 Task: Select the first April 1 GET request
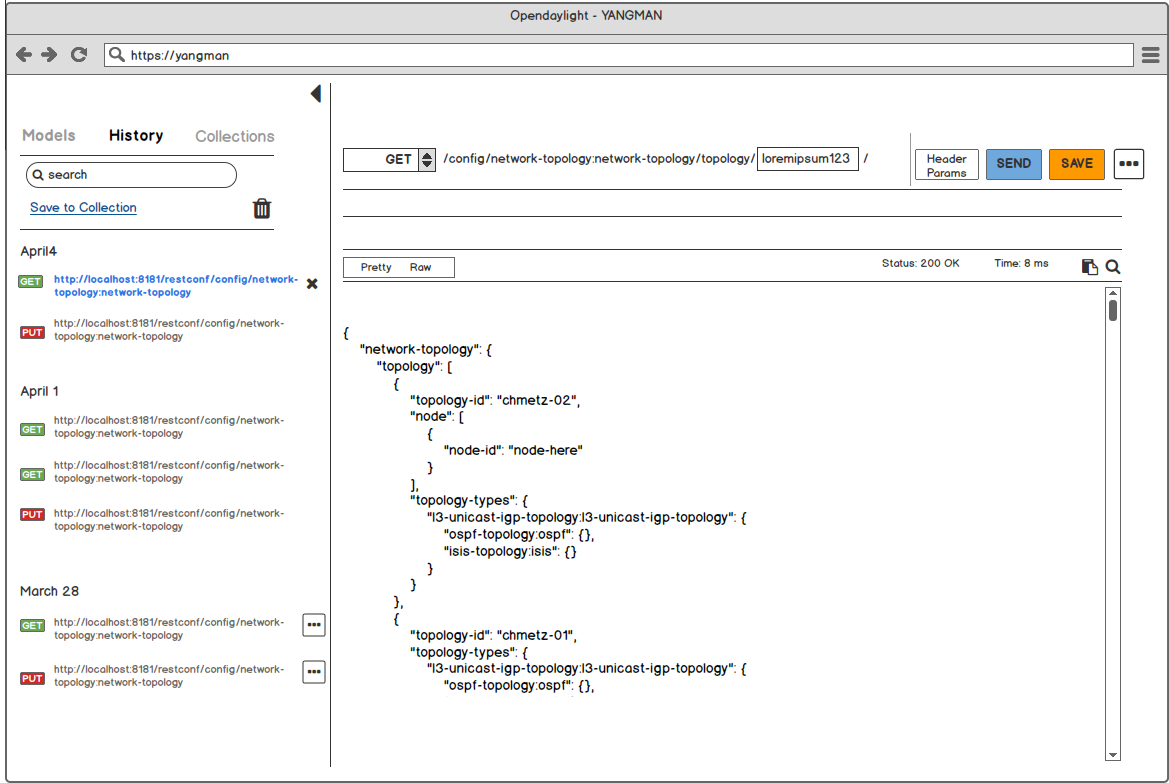[168, 427]
